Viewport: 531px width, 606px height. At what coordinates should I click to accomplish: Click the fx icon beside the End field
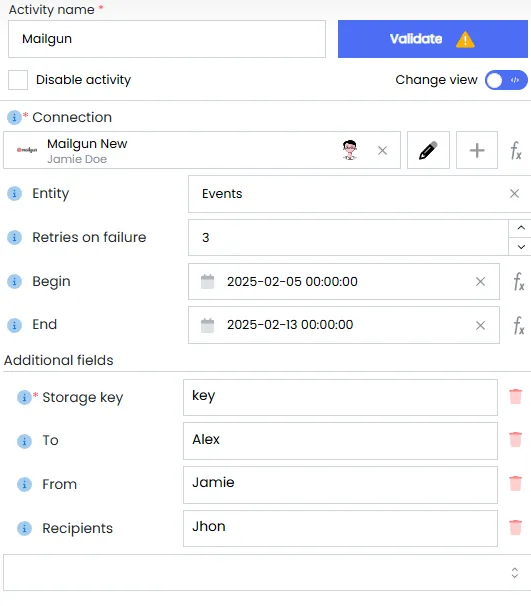(x=519, y=325)
